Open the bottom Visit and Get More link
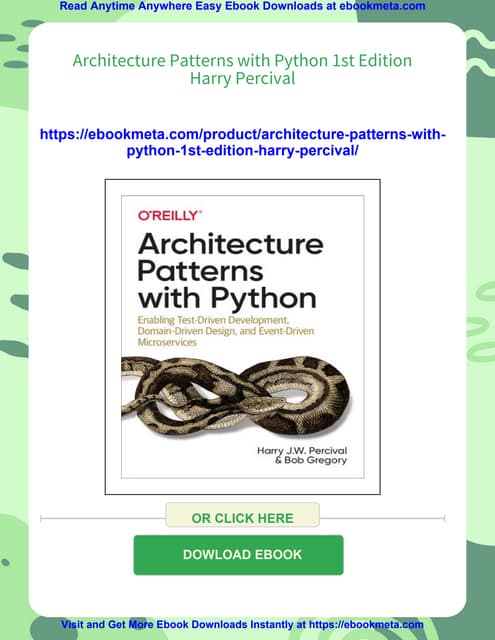Image resolution: width=495 pixels, height=640 pixels. point(242,624)
